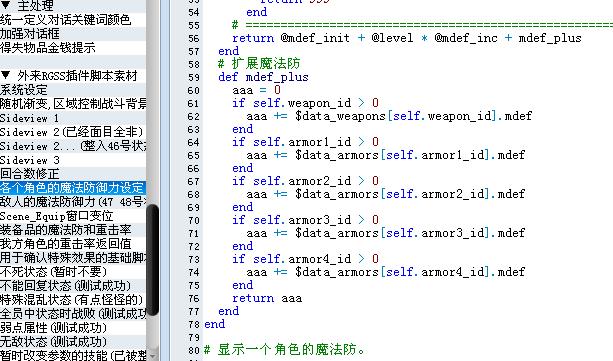The image size is (613, 361).
Task: Open the 'Sideview 2...(整入46号状' script entry
Action: tap(73, 146)
